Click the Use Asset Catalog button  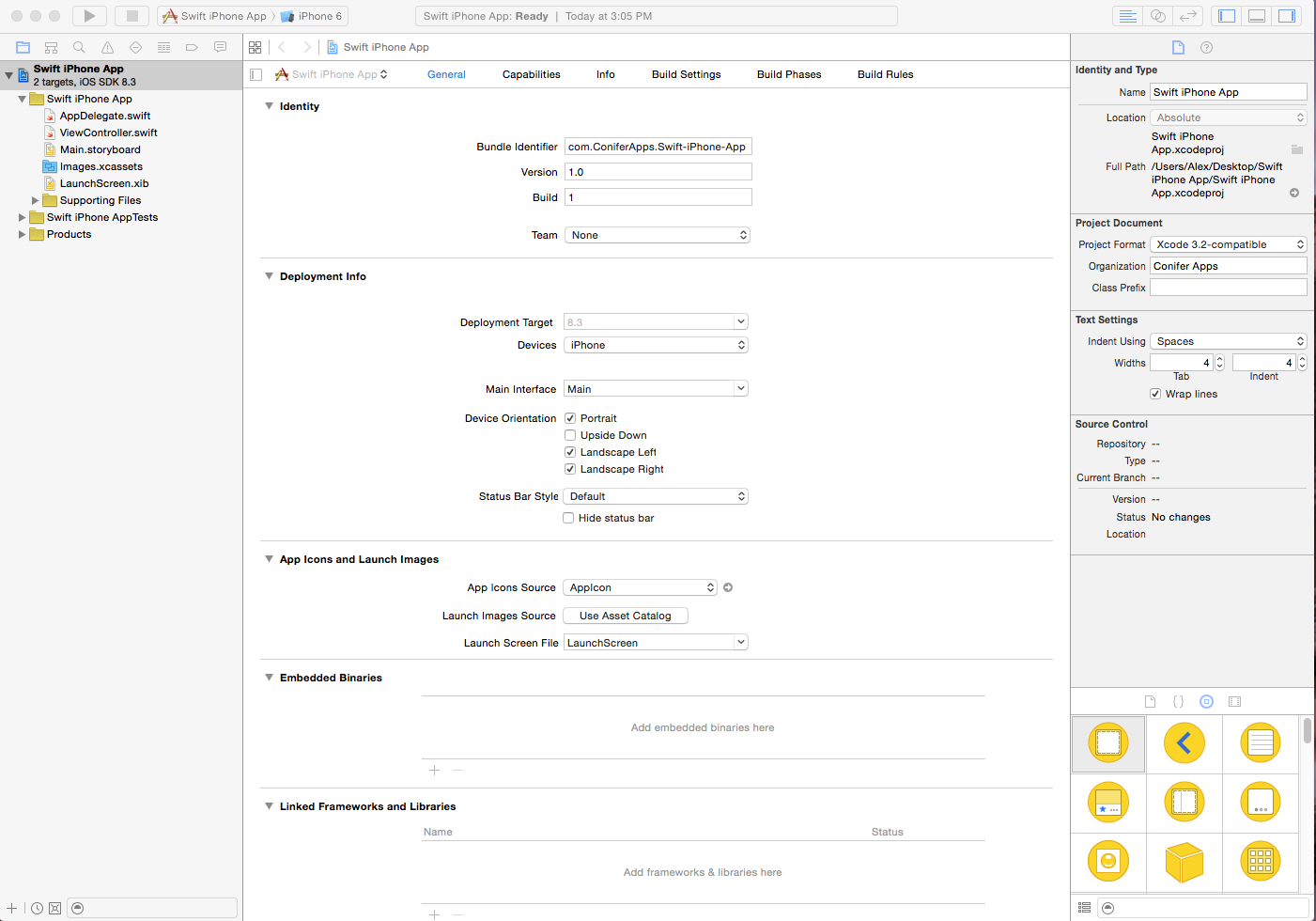[x=625, y=616]
